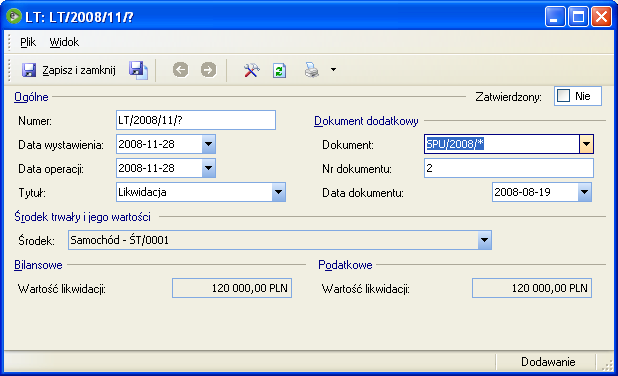This screenshot has height=376, width=618.
Task: Click the Dodawanie status bar text
Action: [x=548, y=362]
